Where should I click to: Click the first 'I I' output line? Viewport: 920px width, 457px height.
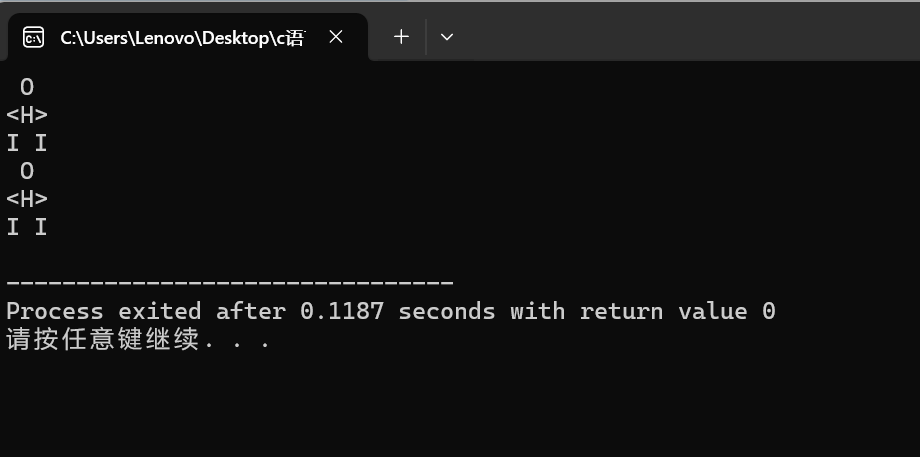(x=26, y=143)
